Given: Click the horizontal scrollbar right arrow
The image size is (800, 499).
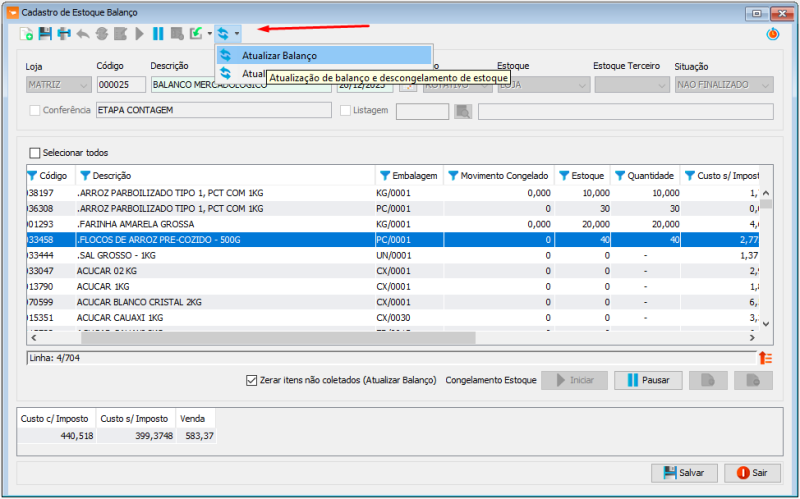Looking at the screenshot, I should tap(752, 338).
